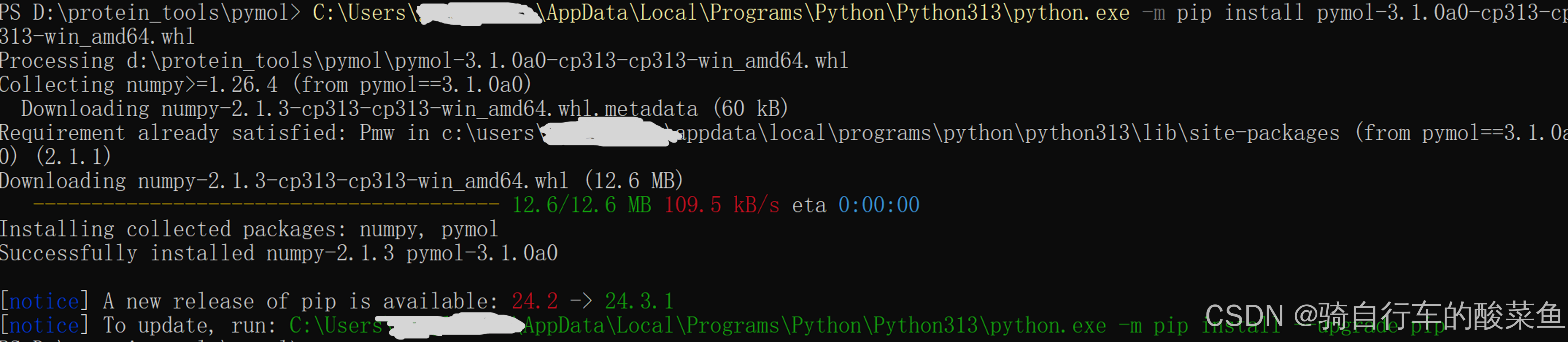Screen dimensions: 1568x342
Task: Click the red '109.5 kB/s' speed
Action: (722, 205)
